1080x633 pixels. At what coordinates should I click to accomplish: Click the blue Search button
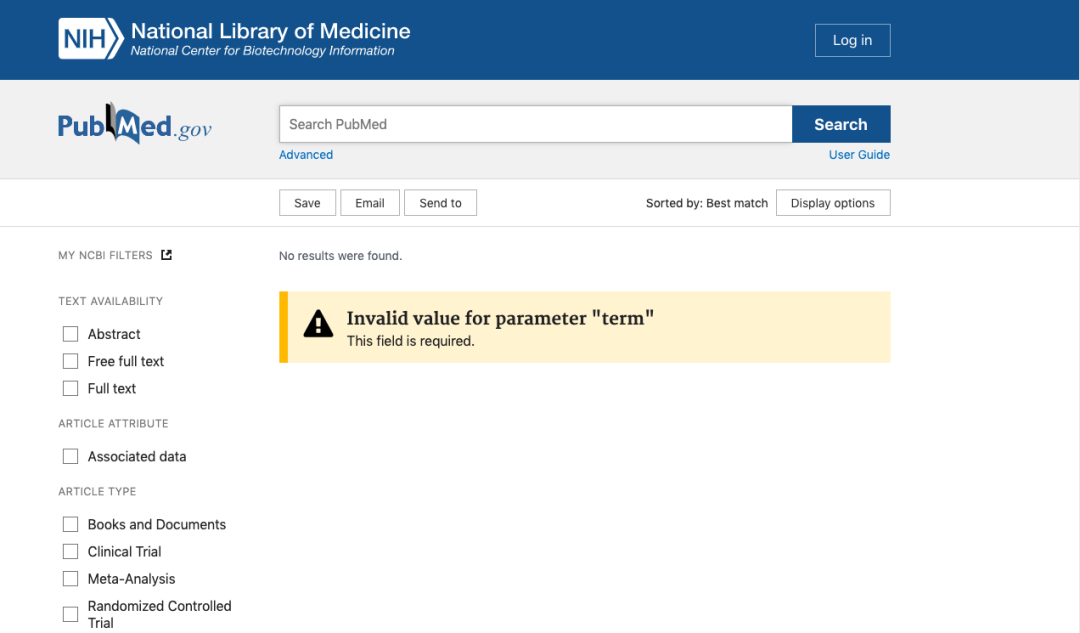(840, 124)
